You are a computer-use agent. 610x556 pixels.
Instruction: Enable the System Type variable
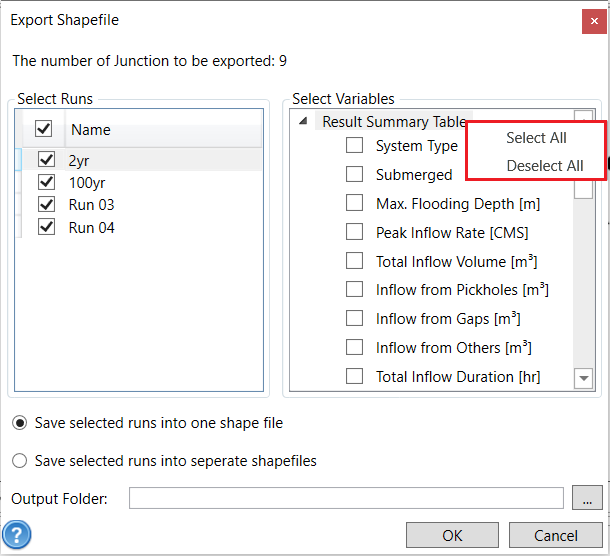coord(355,145)
